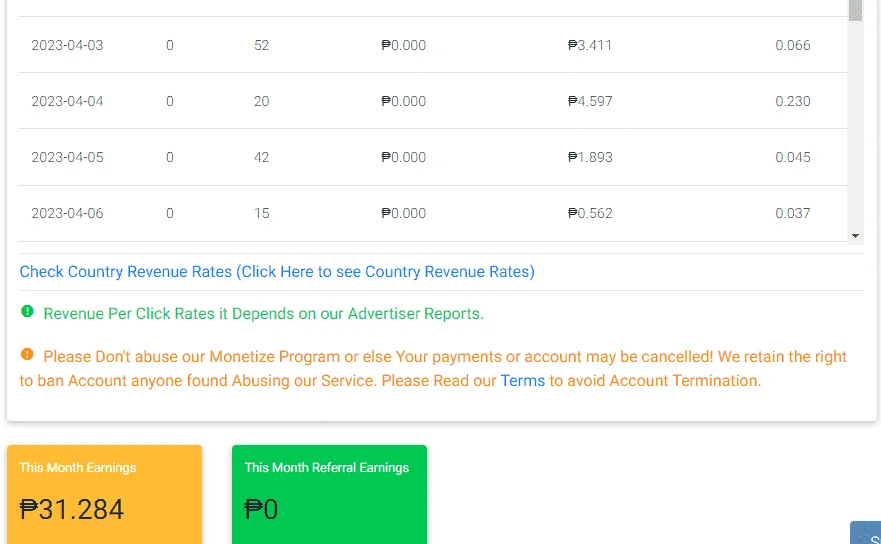Screen dimensions: 881x544
Task: Click the amount ₱0.562
Action: point(590,213)
